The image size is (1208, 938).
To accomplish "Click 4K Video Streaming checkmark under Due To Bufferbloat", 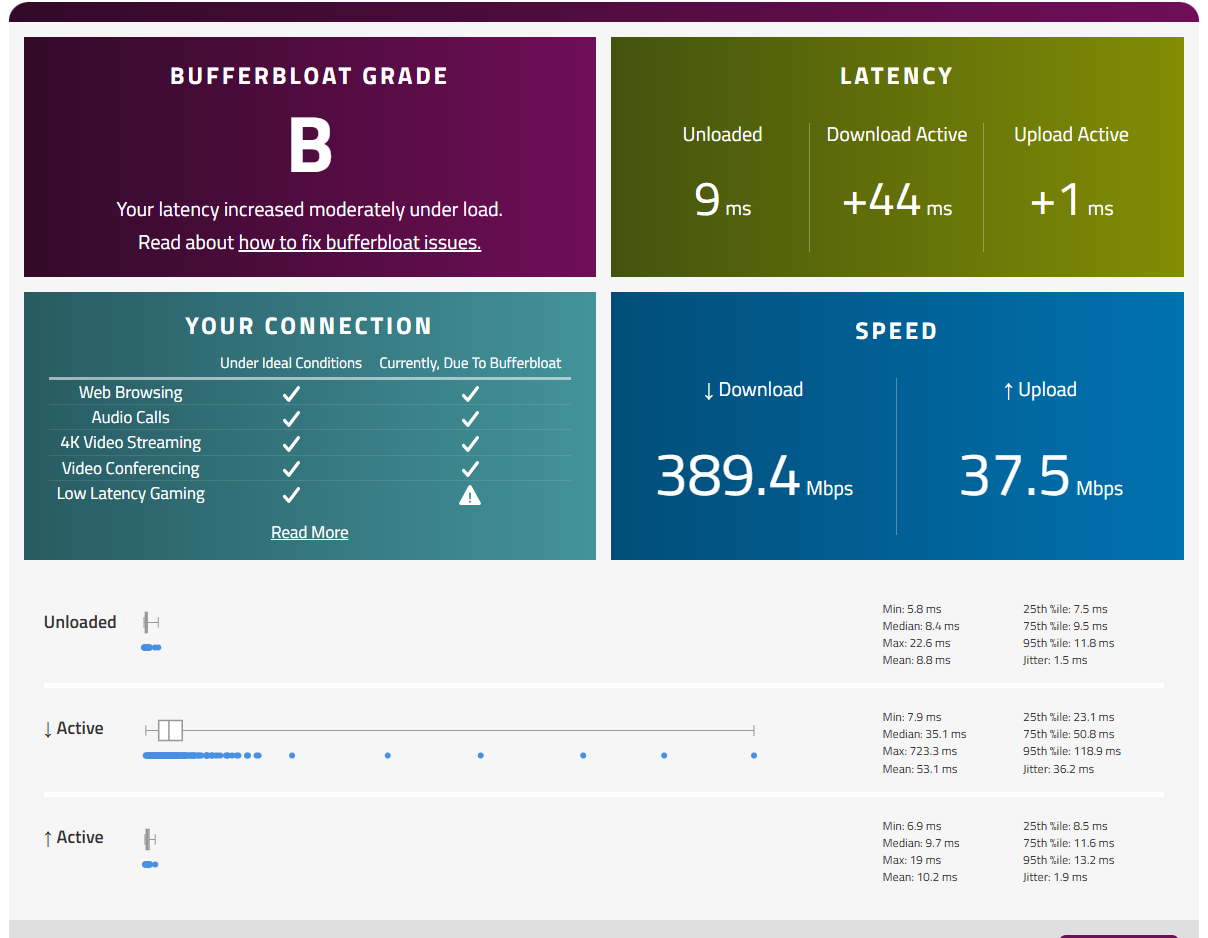I will point(470,443).
